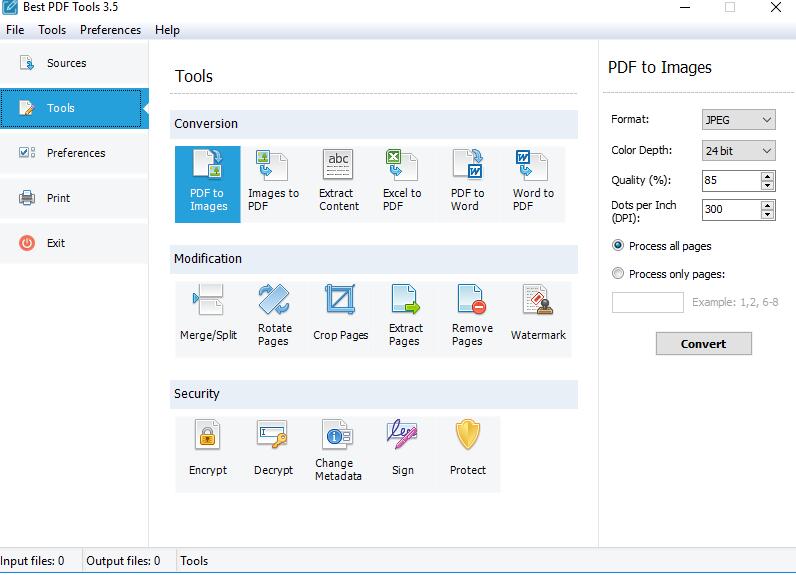The image size is (796, 575).
Task: Open the Images to PDF tool
Action: [273, 184]
